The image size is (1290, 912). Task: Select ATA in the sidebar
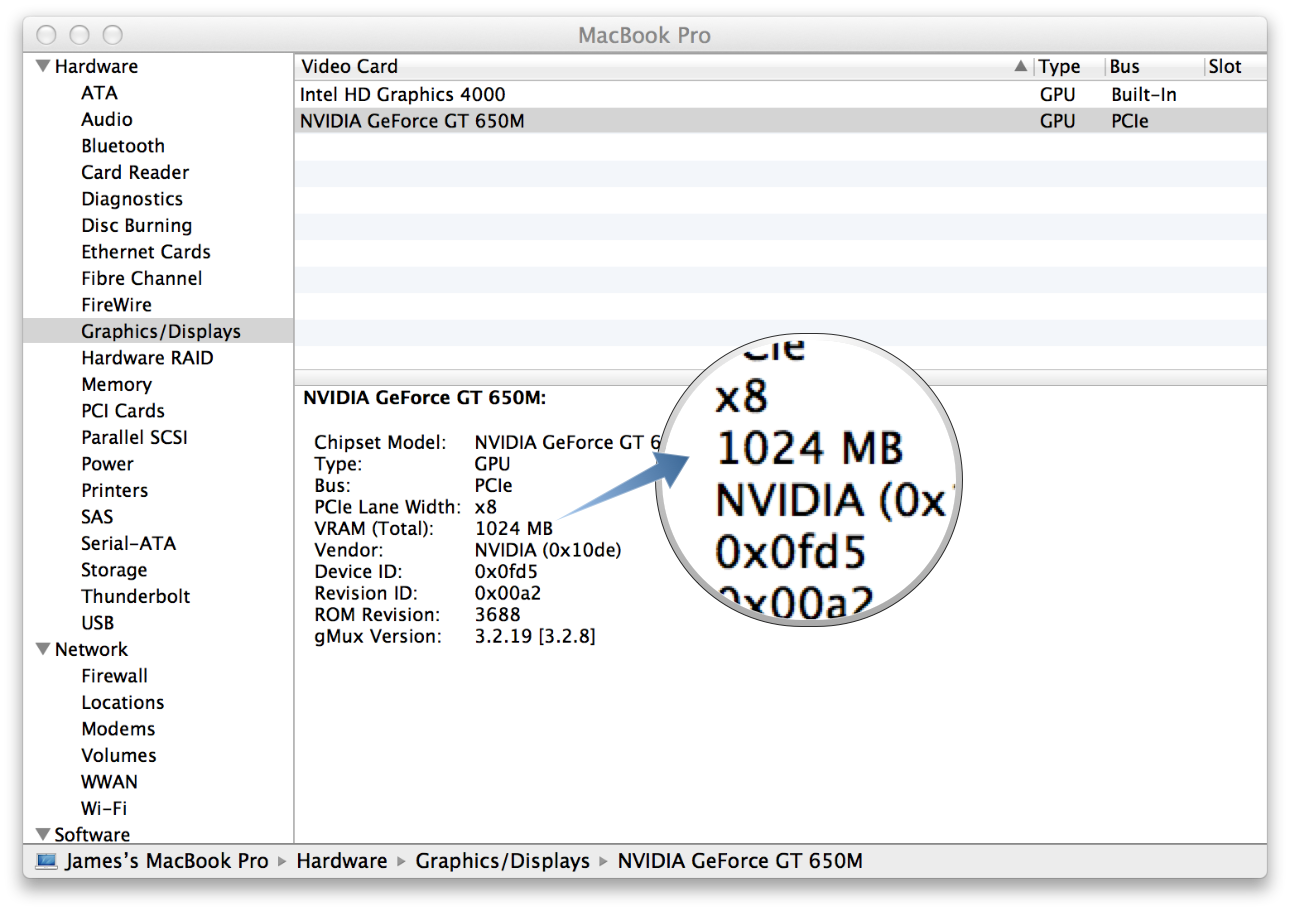click(x=99, y=93)
